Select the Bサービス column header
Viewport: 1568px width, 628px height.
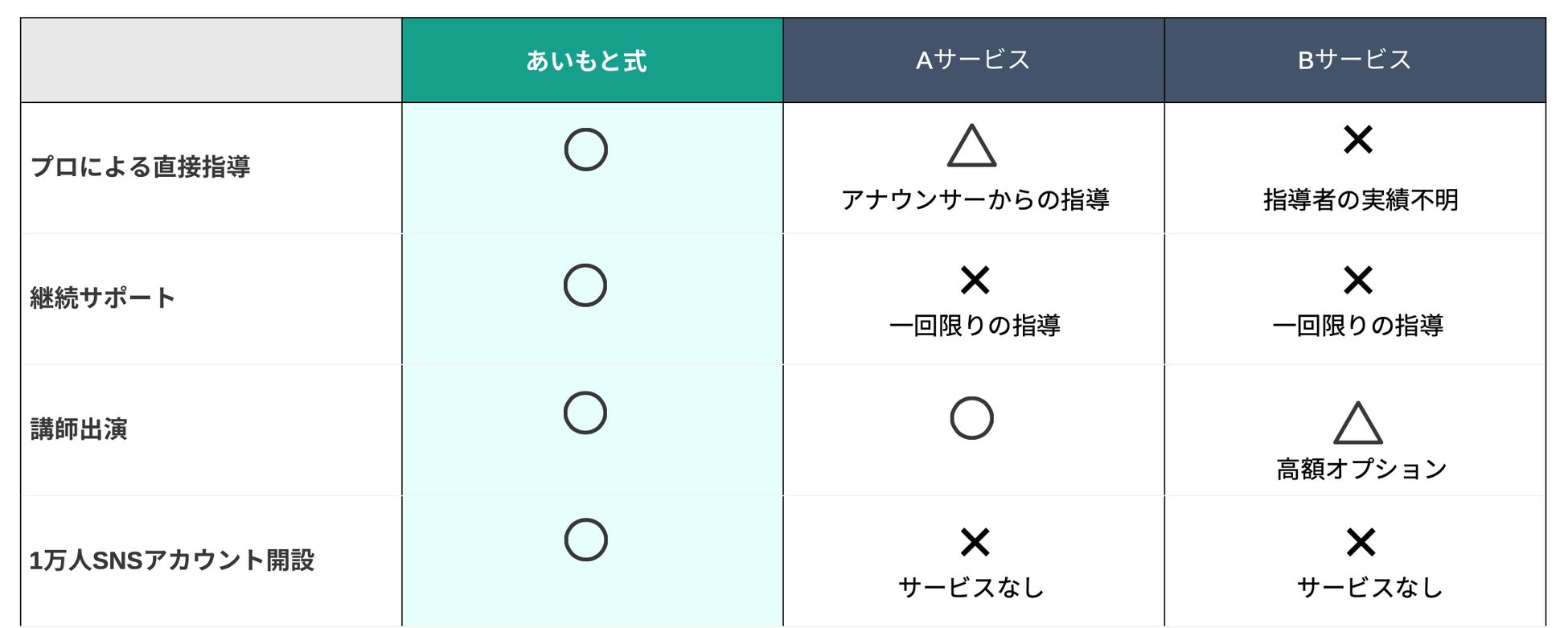(x=1355, y=60)
